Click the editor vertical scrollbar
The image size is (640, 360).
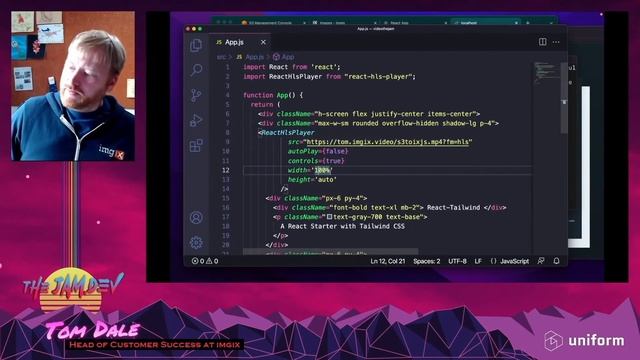(564, 98)
